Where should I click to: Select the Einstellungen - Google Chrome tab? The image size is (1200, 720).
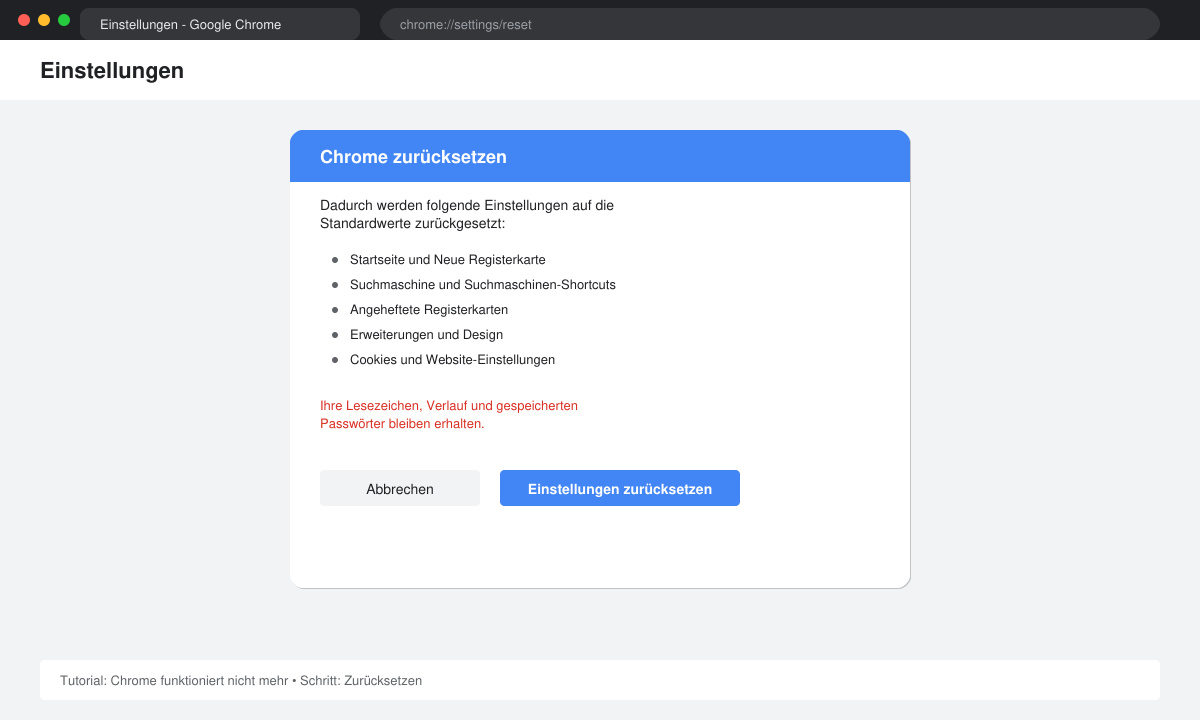(x=220, y=24)
